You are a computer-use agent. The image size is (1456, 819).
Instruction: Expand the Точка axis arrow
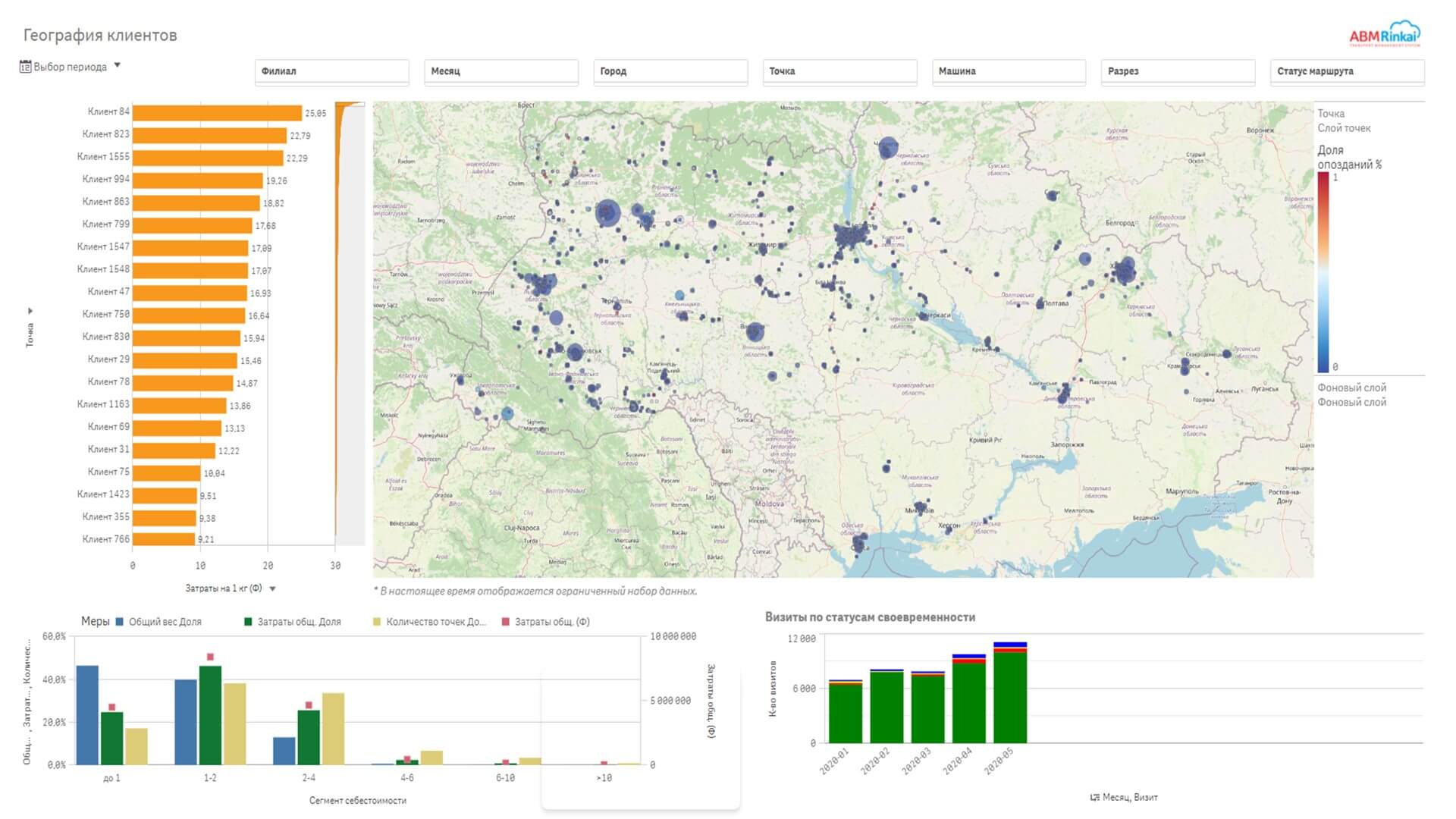[30, 311]
